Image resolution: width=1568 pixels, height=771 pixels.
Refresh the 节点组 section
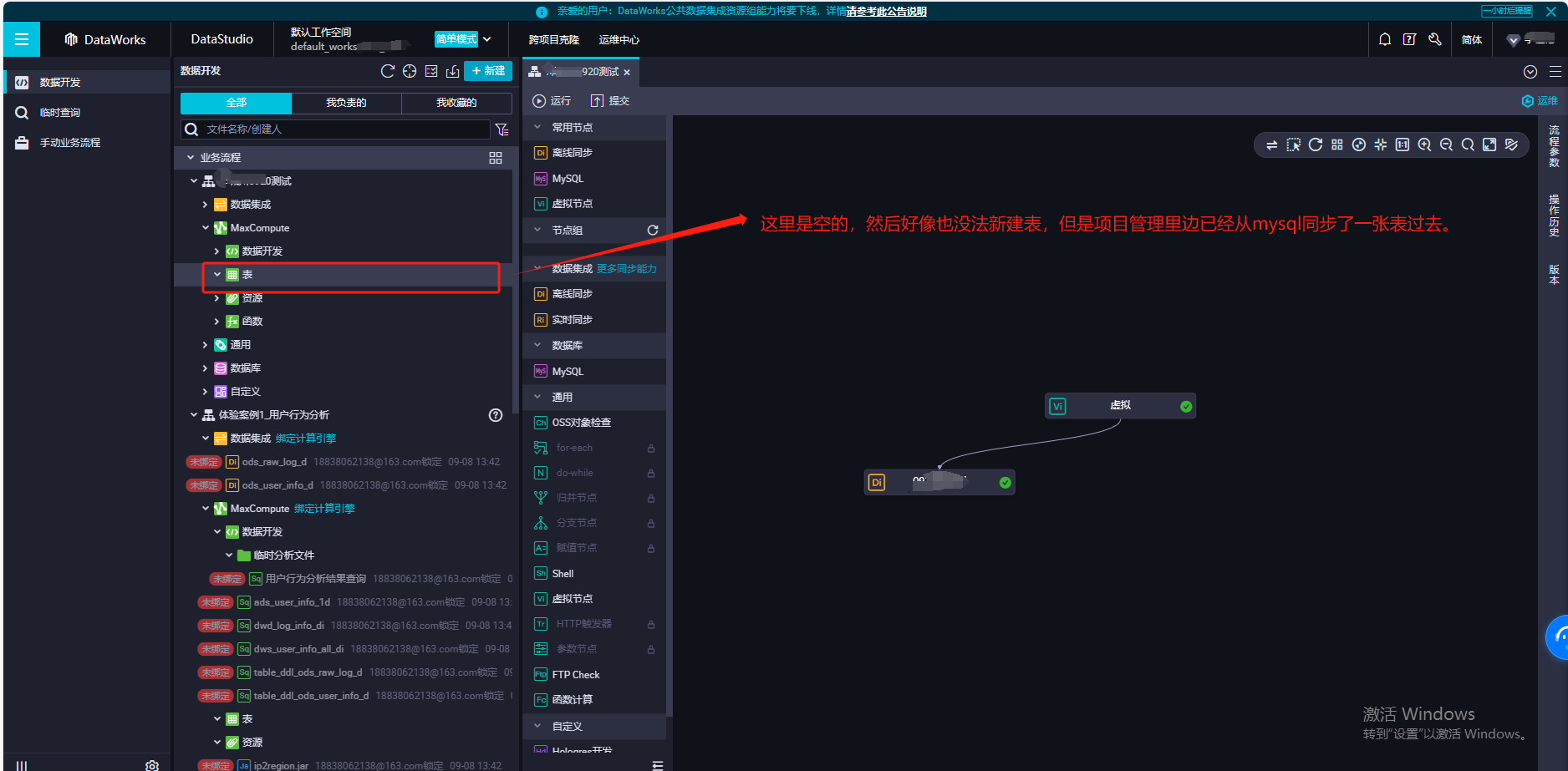(x=653, y=231)
